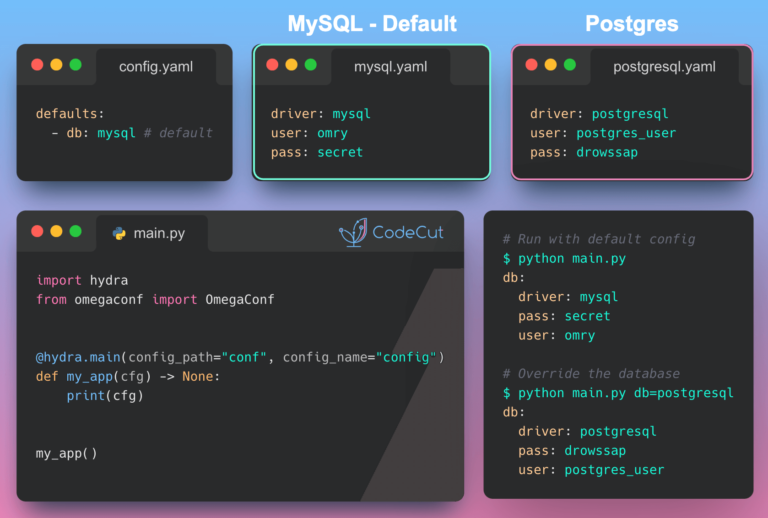
Task: Maximize main.py window with green dot
Action: pyautogui.click(x=75, y=231)
